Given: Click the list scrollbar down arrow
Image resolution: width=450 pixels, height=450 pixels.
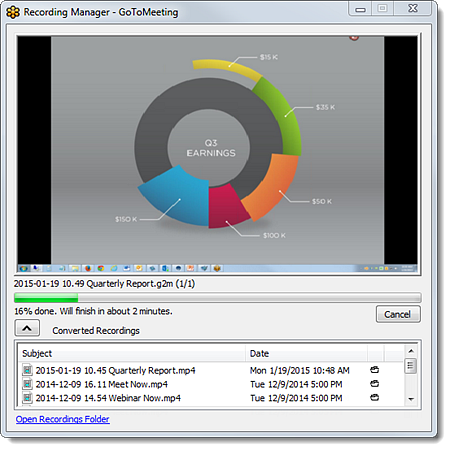Looking at the screenshot, I should (x=411, y=399).
